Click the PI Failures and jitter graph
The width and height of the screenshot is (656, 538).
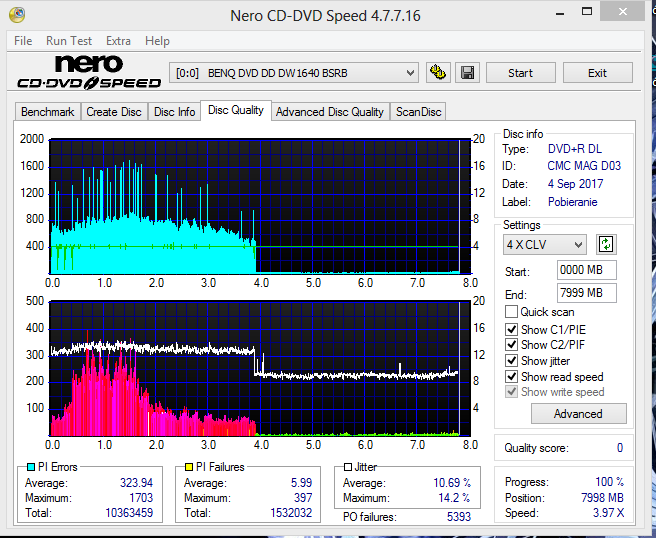tap(260, 369)
